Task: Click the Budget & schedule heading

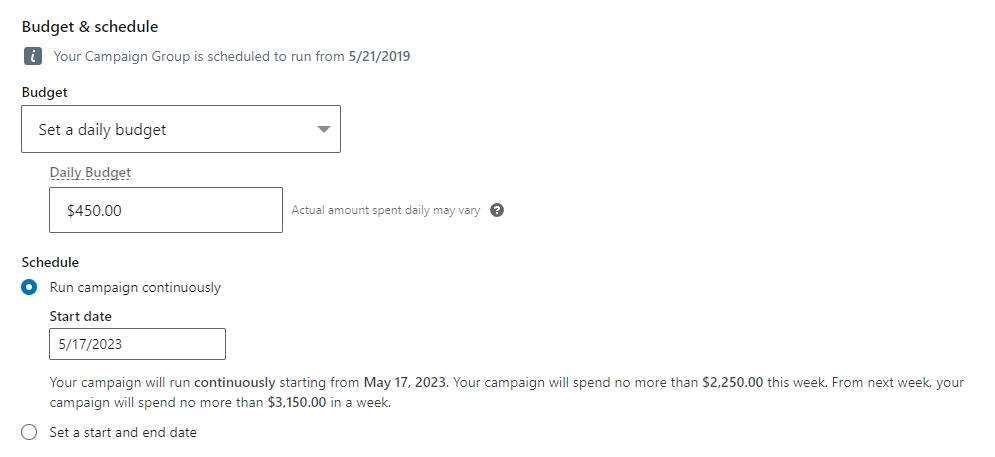Action: pyautogui.click(x=90, y=27)
